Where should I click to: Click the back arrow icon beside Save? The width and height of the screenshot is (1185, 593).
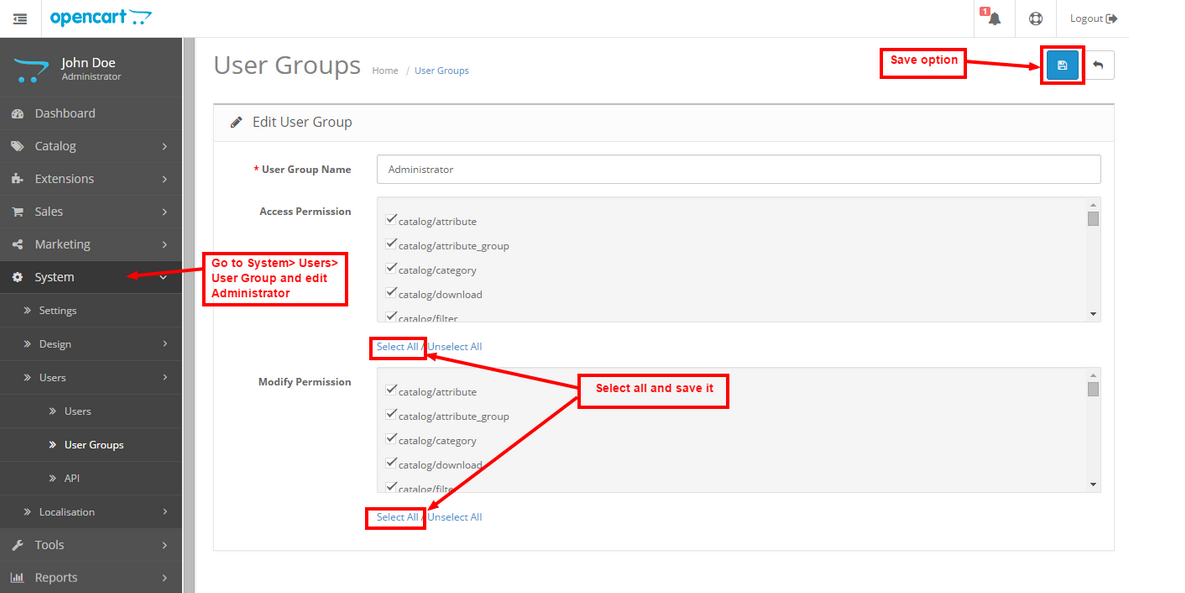(x=1098, y=66)
